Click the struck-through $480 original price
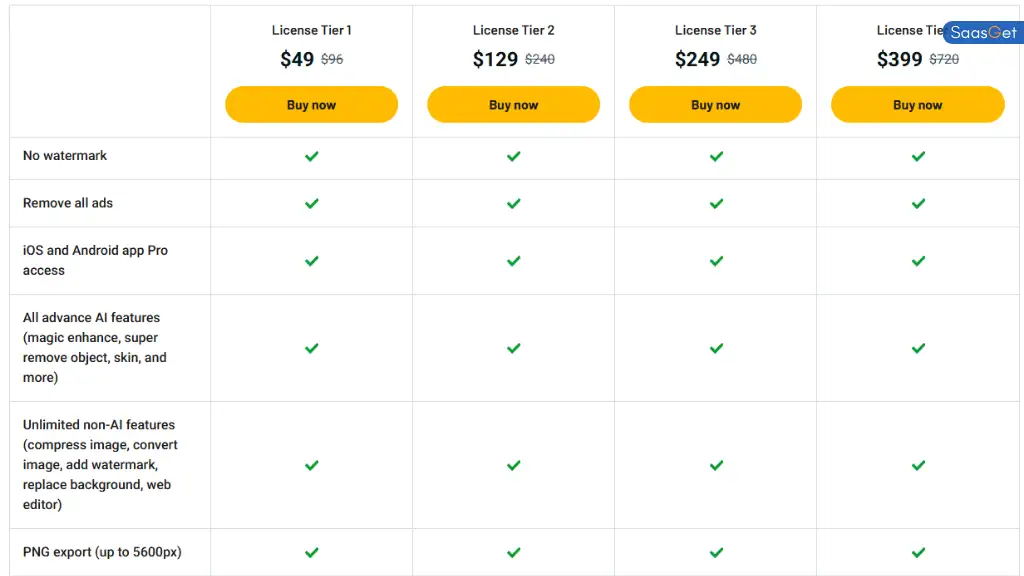 pos(742,59)
